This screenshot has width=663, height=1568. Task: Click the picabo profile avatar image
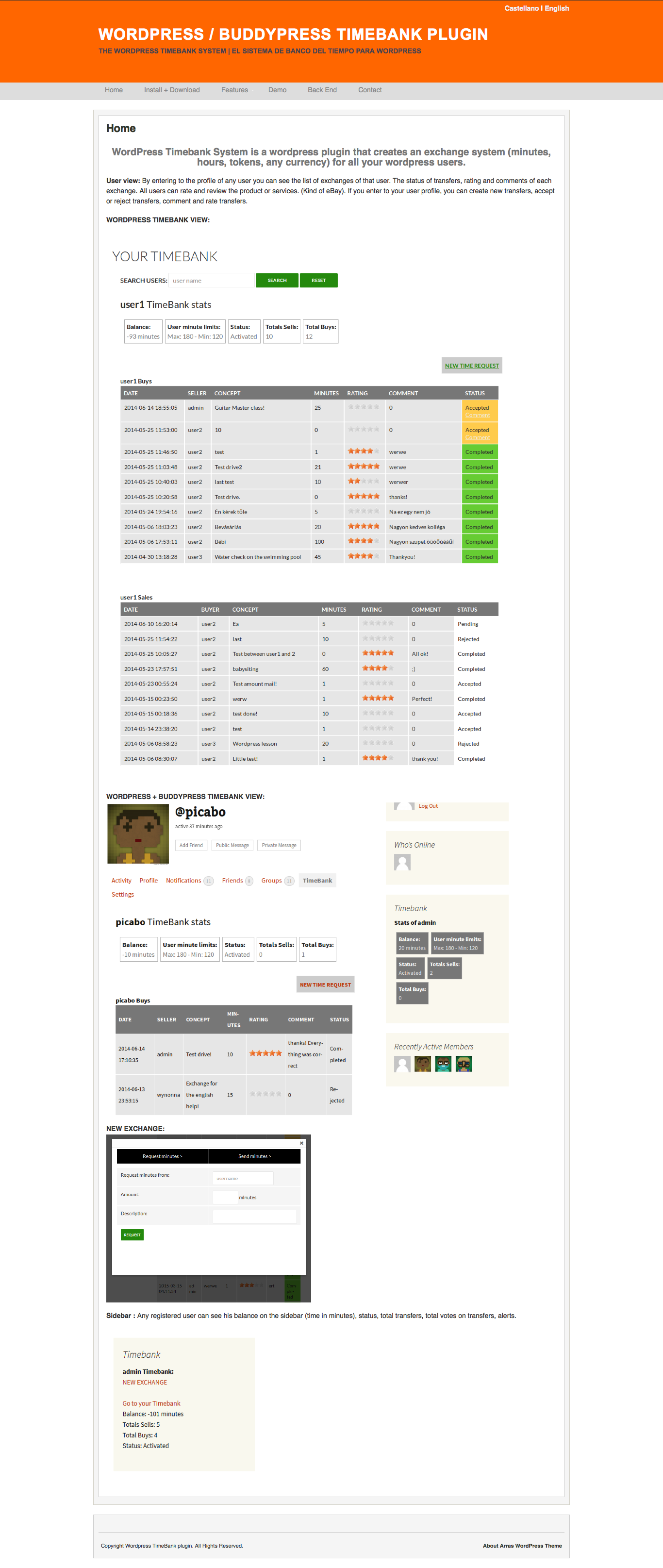pyautogui.click(x=138, y=834)
